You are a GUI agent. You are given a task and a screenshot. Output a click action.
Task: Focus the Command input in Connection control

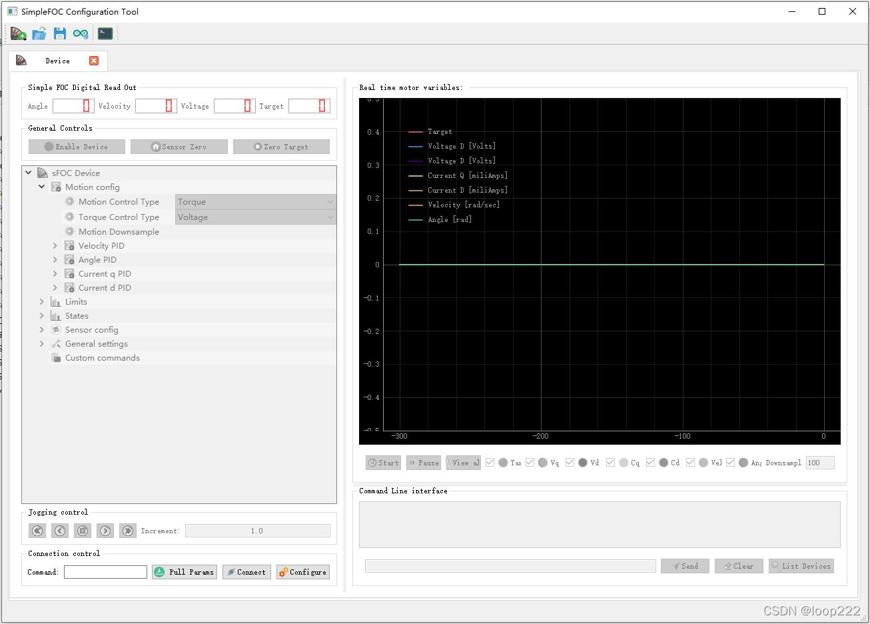105,572
